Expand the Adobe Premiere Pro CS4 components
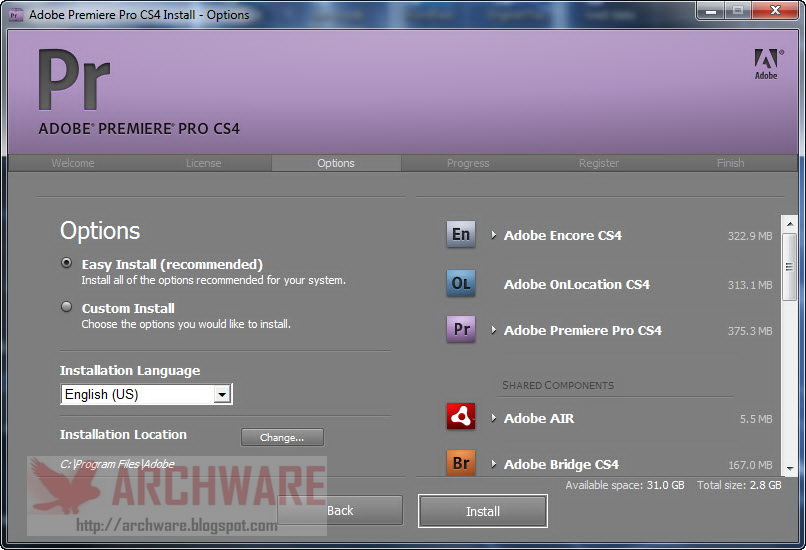Image resolution: width=806 pixels, height=550 pixels. 493,330
